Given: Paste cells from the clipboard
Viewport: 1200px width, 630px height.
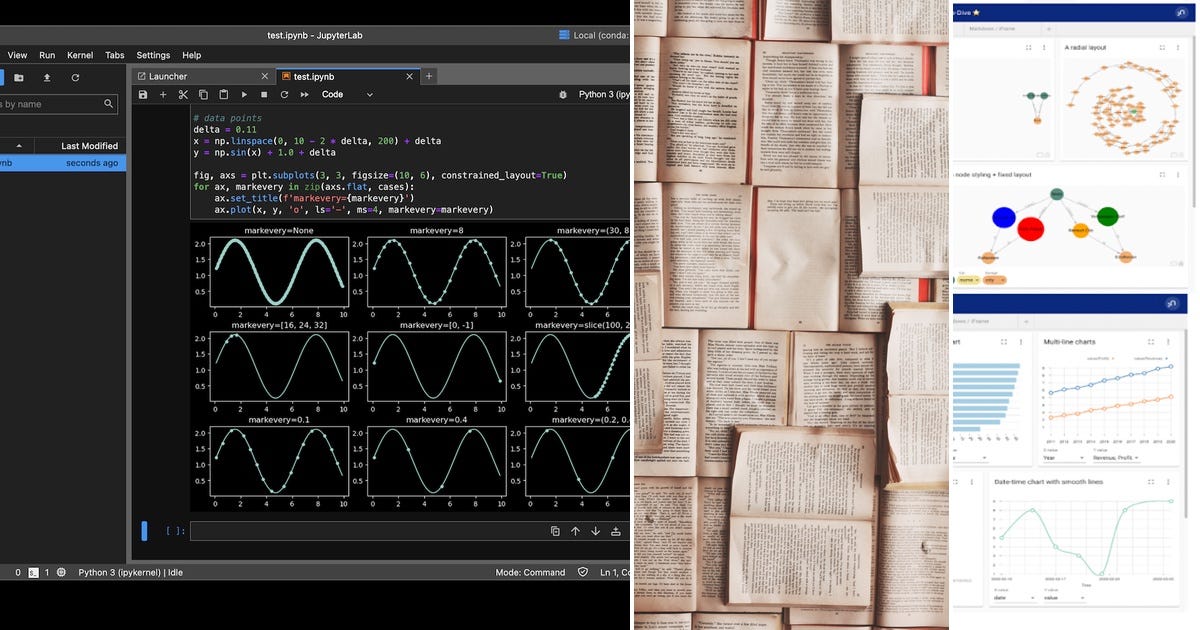Looking at the screenshot, I should point(224,94).
